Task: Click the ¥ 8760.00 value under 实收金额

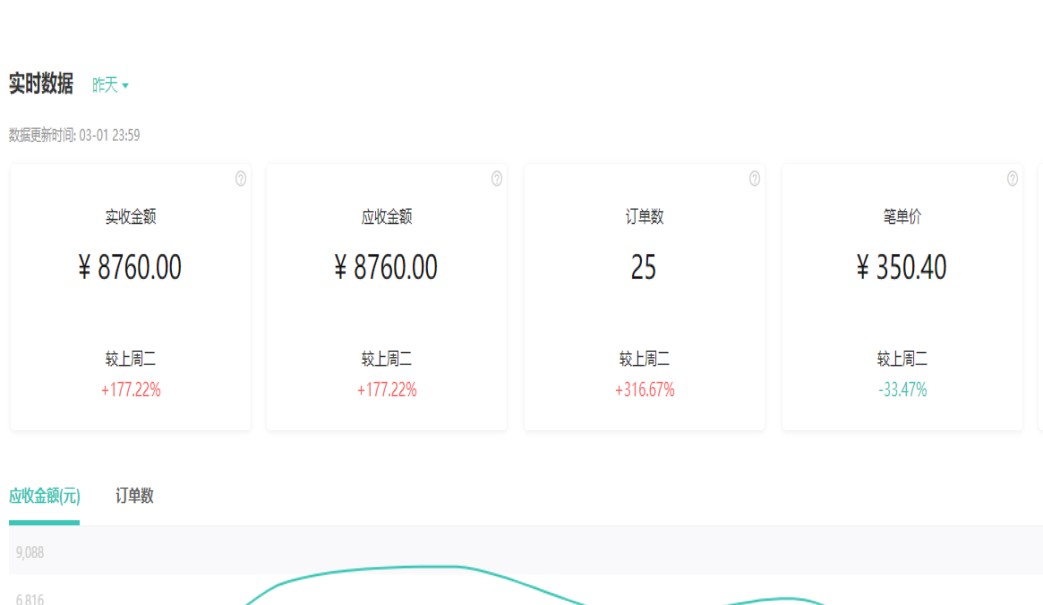Action: coord(130,268)
